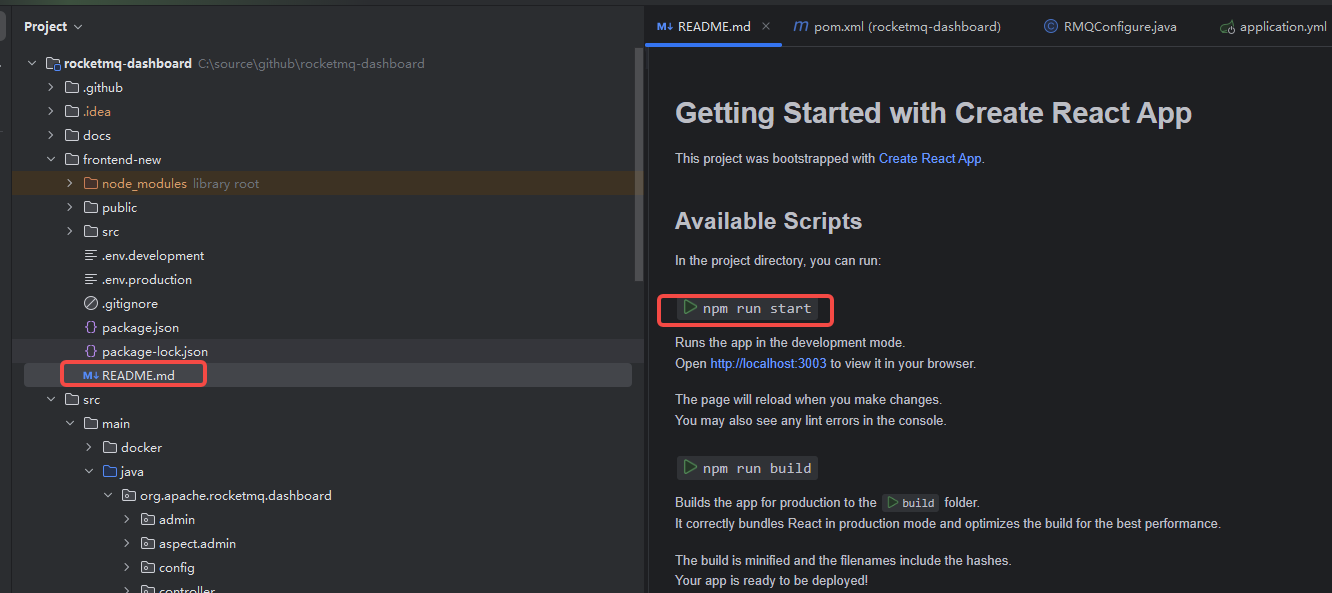The image size is (1332, 593).
Task: Click the .env.development file icon
Action: coord(91,255)
